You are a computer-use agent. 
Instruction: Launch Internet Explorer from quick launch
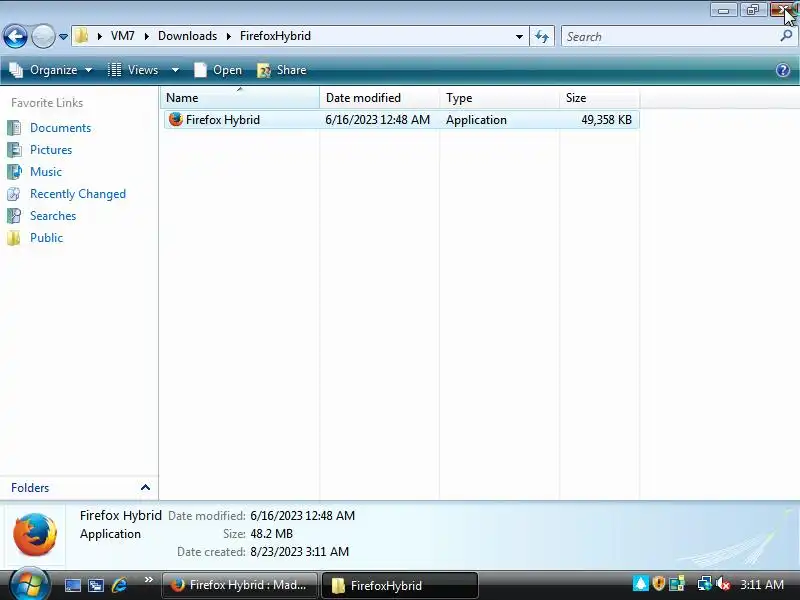point(119,585)
